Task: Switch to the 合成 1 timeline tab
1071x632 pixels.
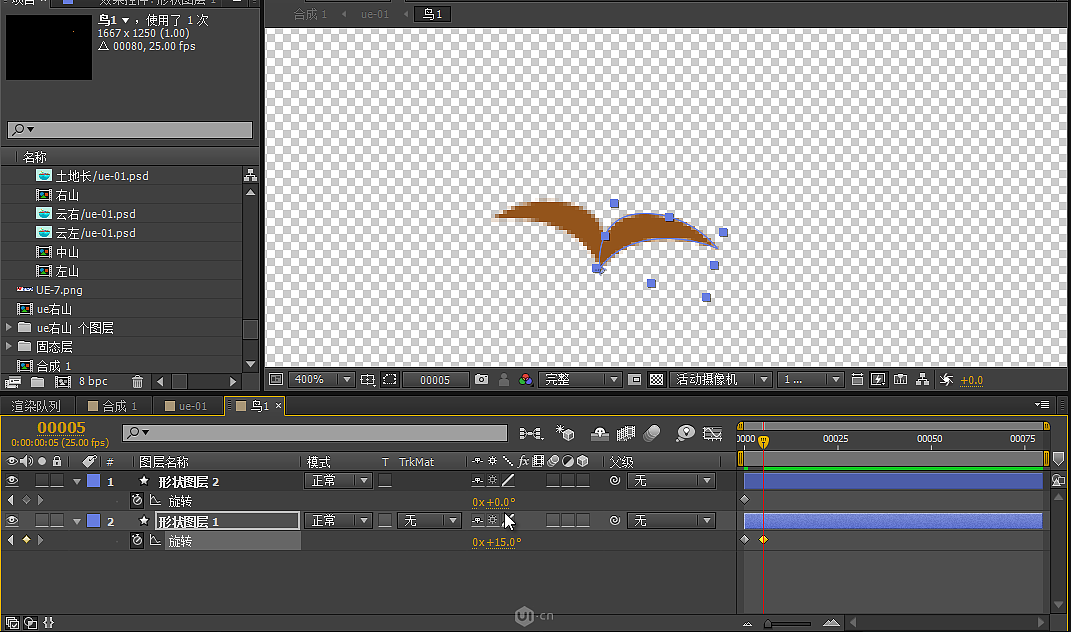Action: coord(113,406)
